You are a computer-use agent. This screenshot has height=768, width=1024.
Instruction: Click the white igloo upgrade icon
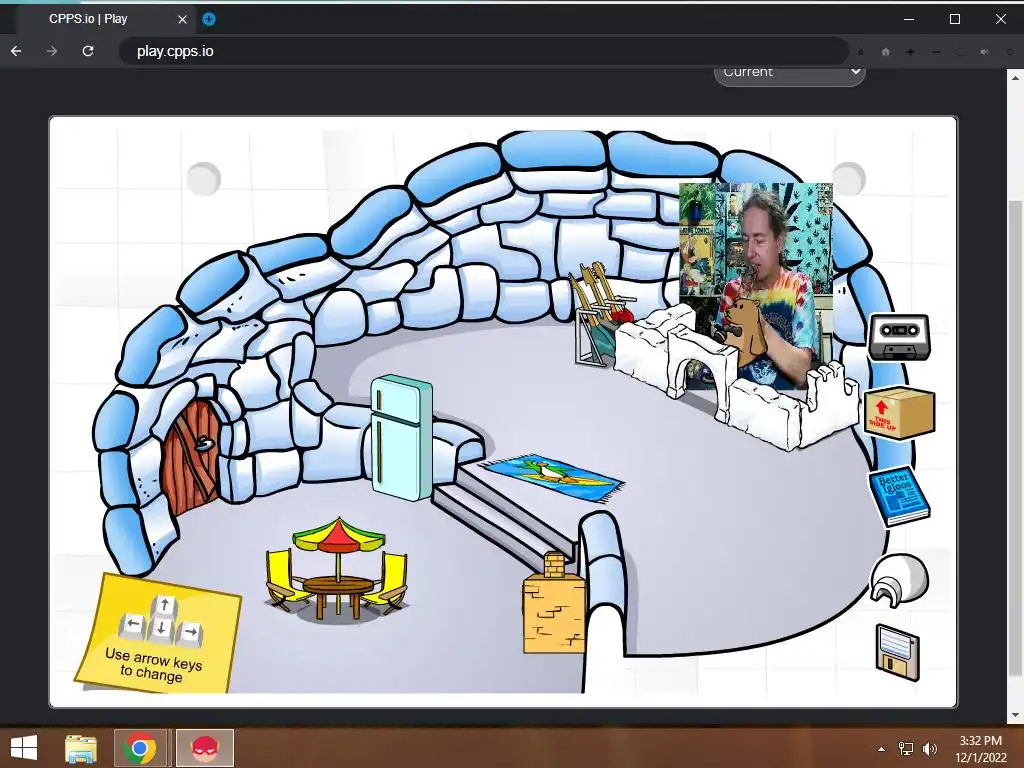[899, 579]
